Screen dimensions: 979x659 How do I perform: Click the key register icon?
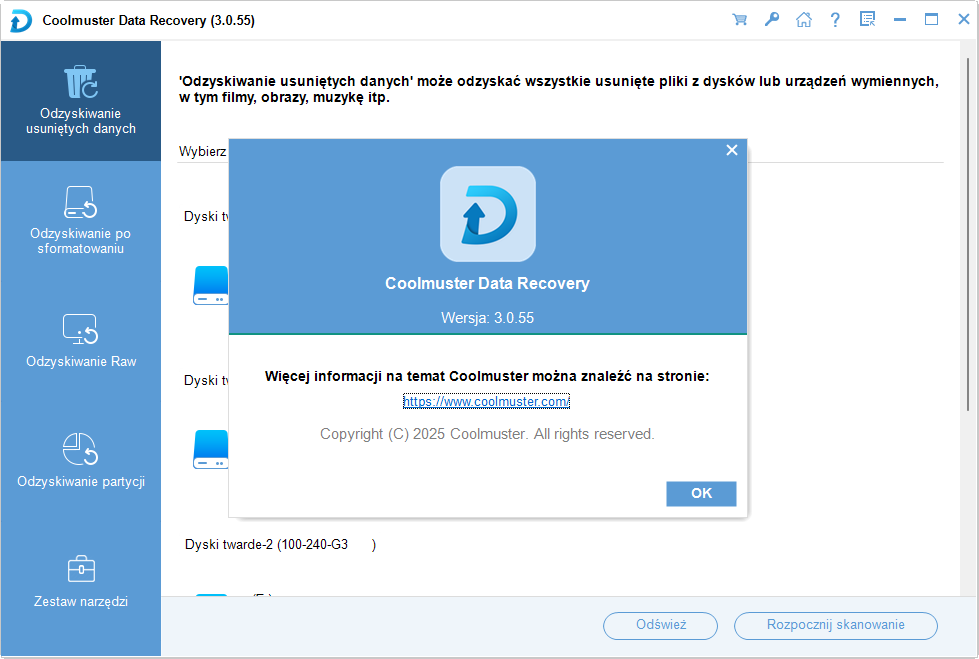[772, 19]
